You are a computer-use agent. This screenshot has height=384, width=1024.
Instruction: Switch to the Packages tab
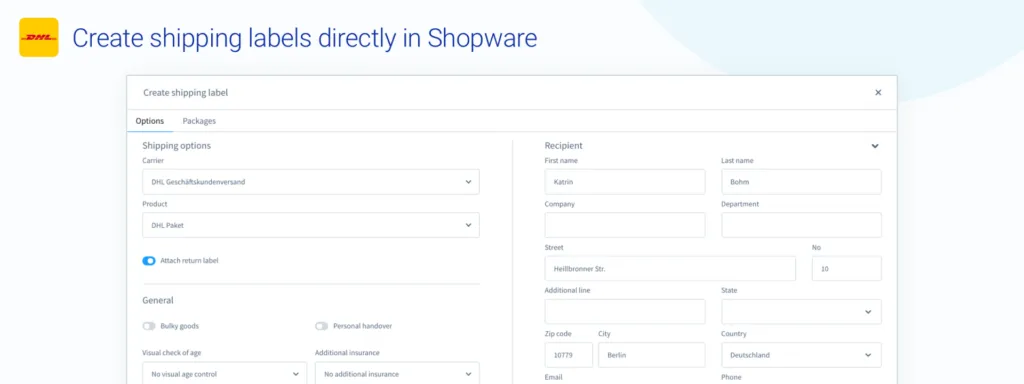(199, 121)
